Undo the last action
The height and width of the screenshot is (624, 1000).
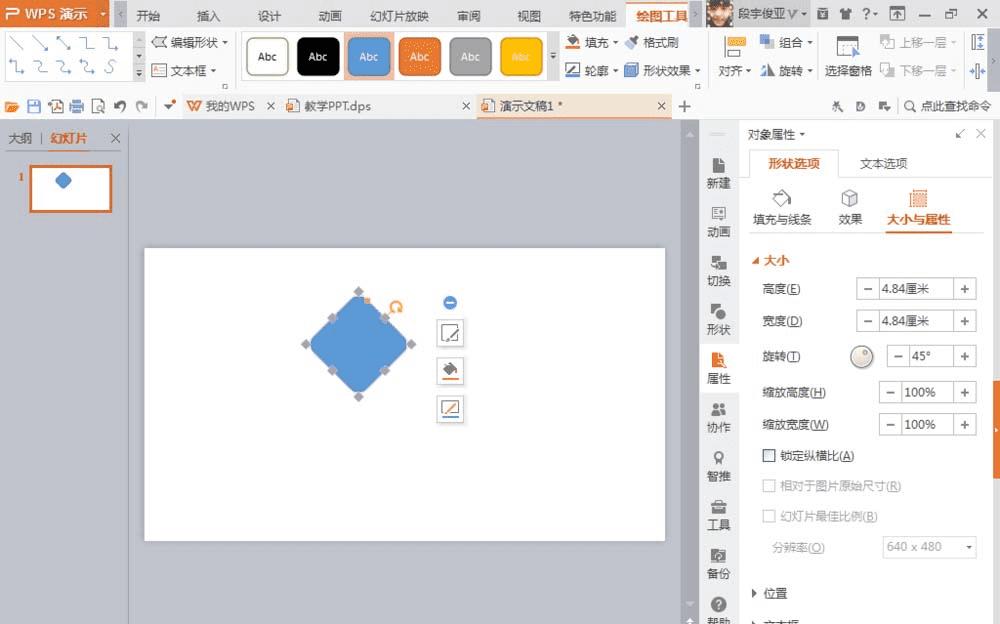tap(120, 107)
